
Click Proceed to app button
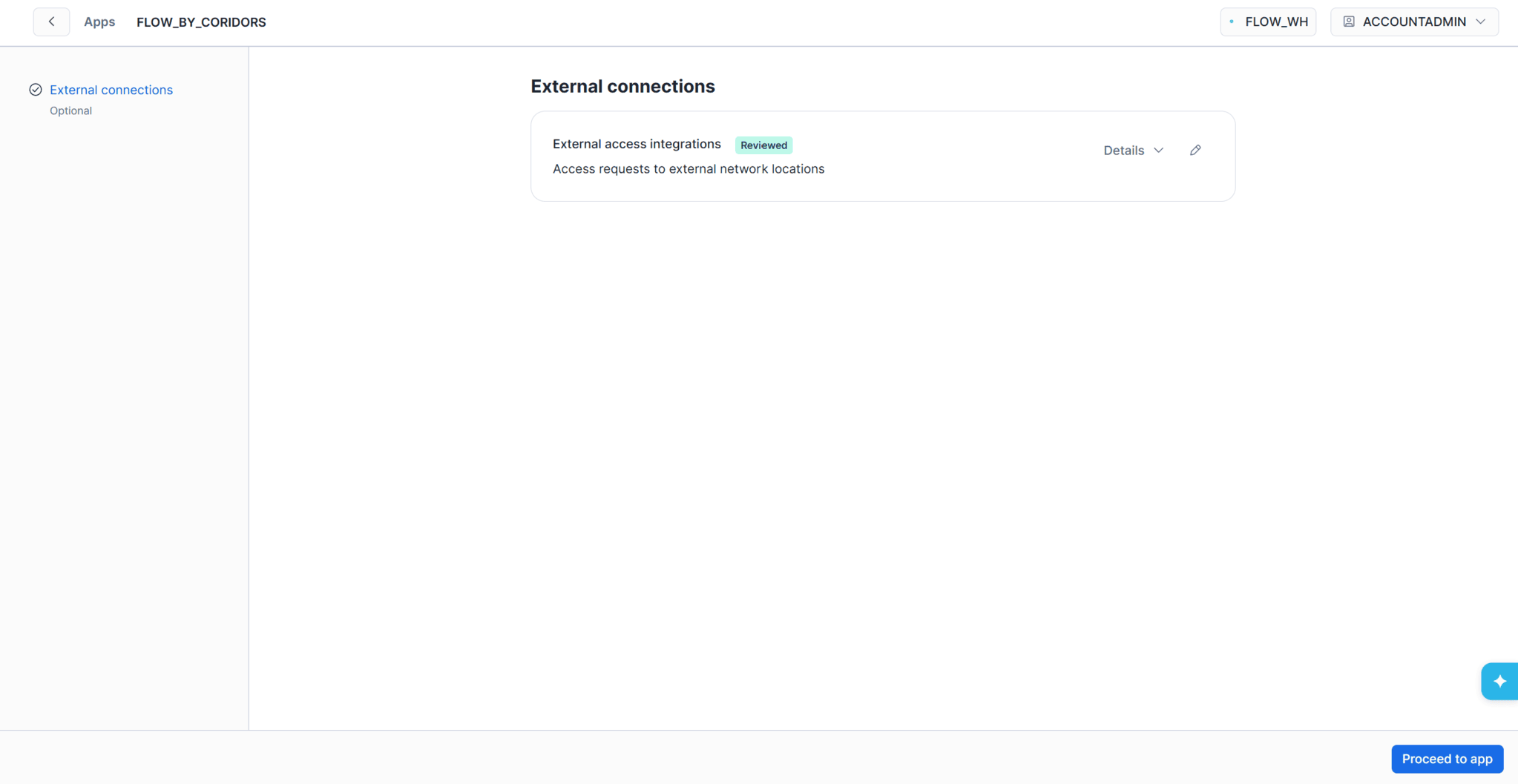click(x=1447, y=759)
